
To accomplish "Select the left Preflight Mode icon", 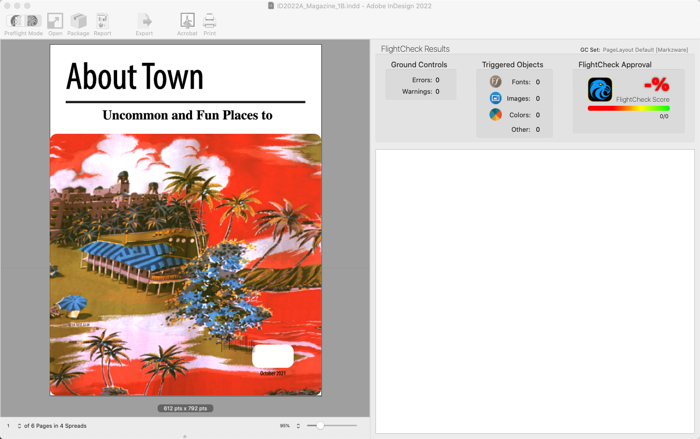I will (x=16, y=21).
